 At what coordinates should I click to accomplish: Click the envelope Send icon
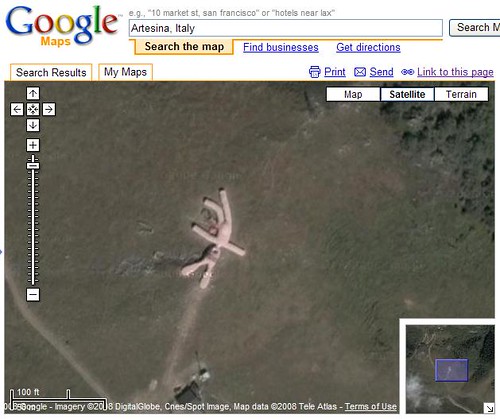coord(360,72)
